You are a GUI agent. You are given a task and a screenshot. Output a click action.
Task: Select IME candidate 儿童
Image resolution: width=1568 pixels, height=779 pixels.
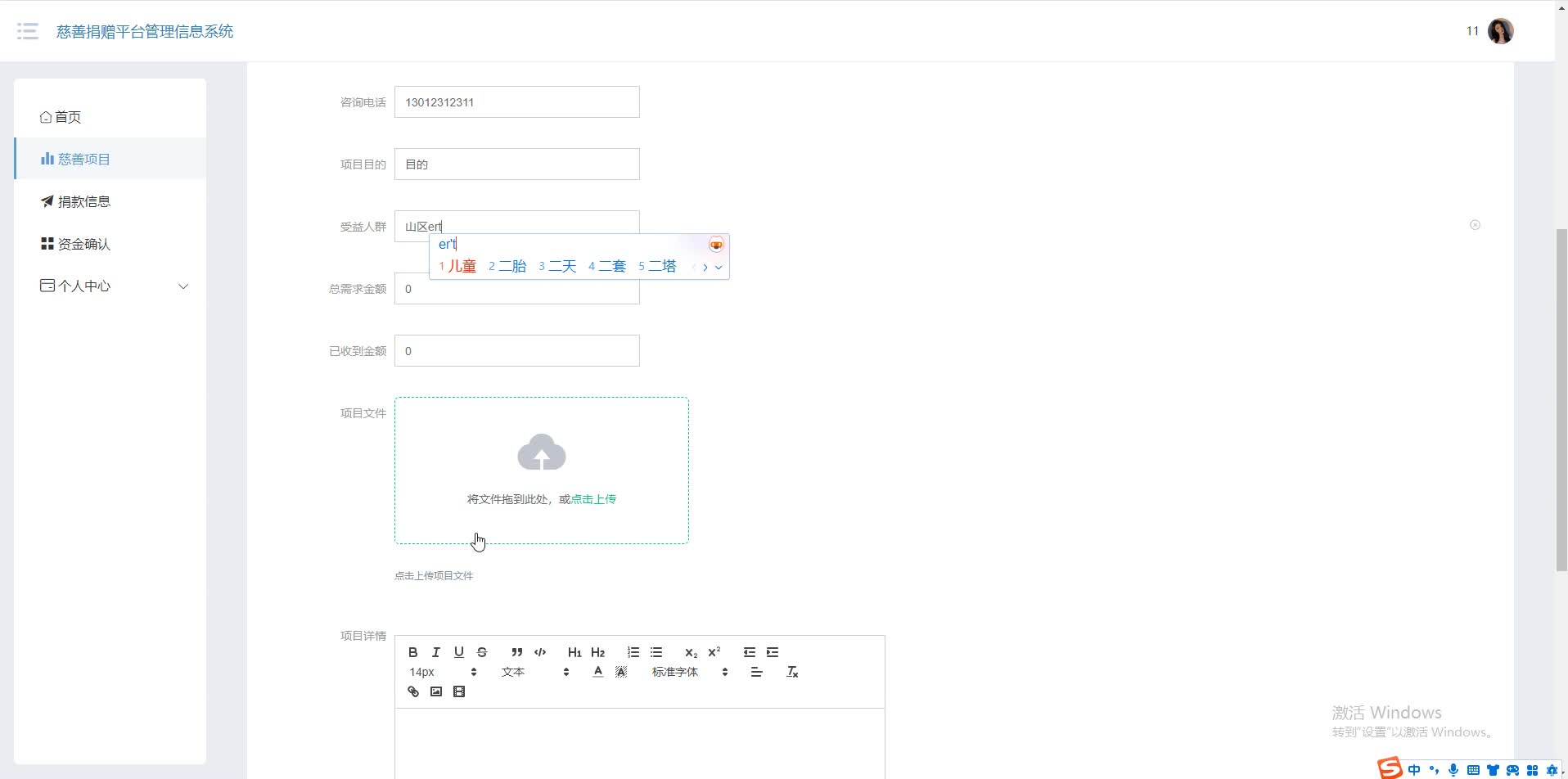pos(457,266)
